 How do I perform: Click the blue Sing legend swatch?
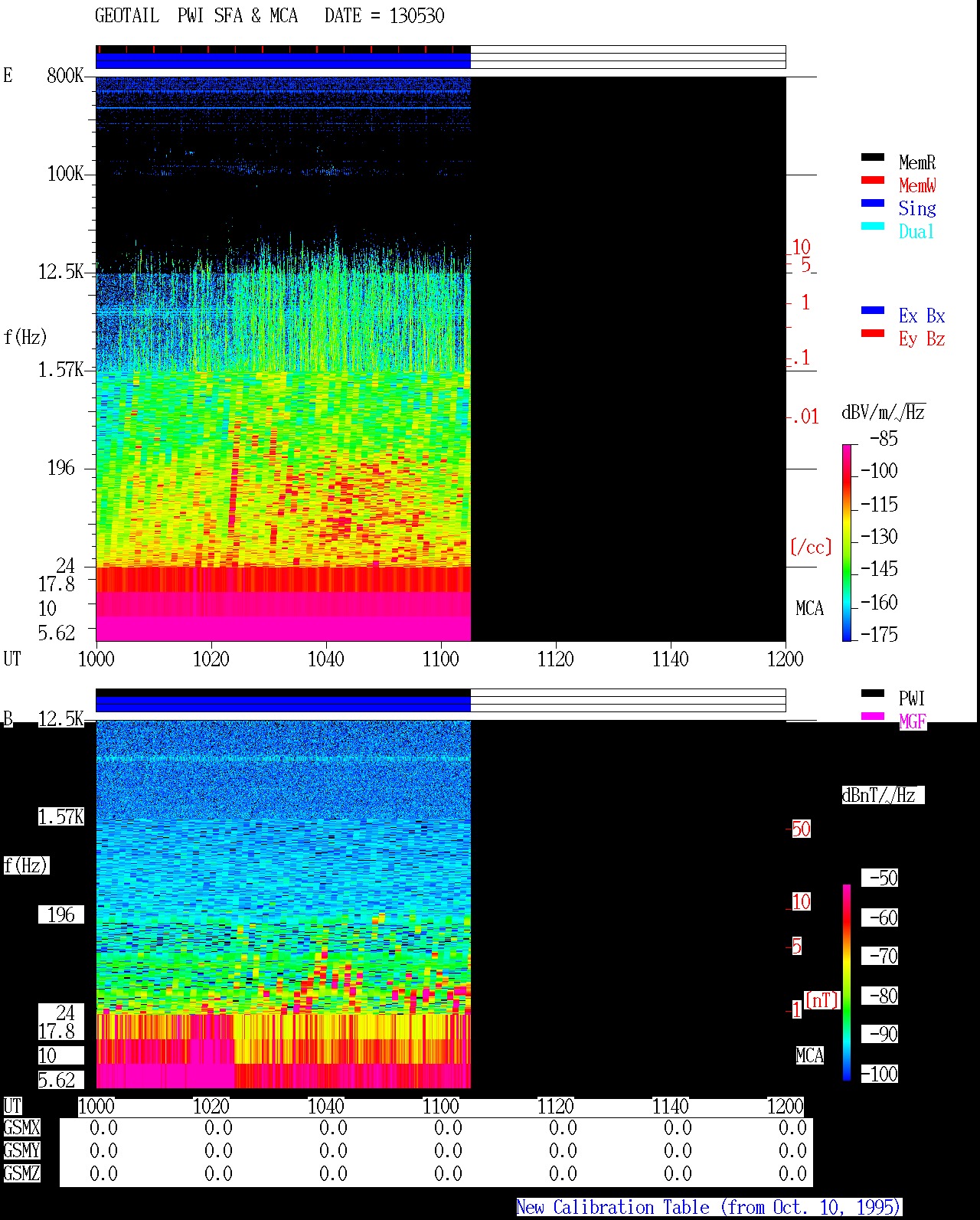(x=873, y=203)
